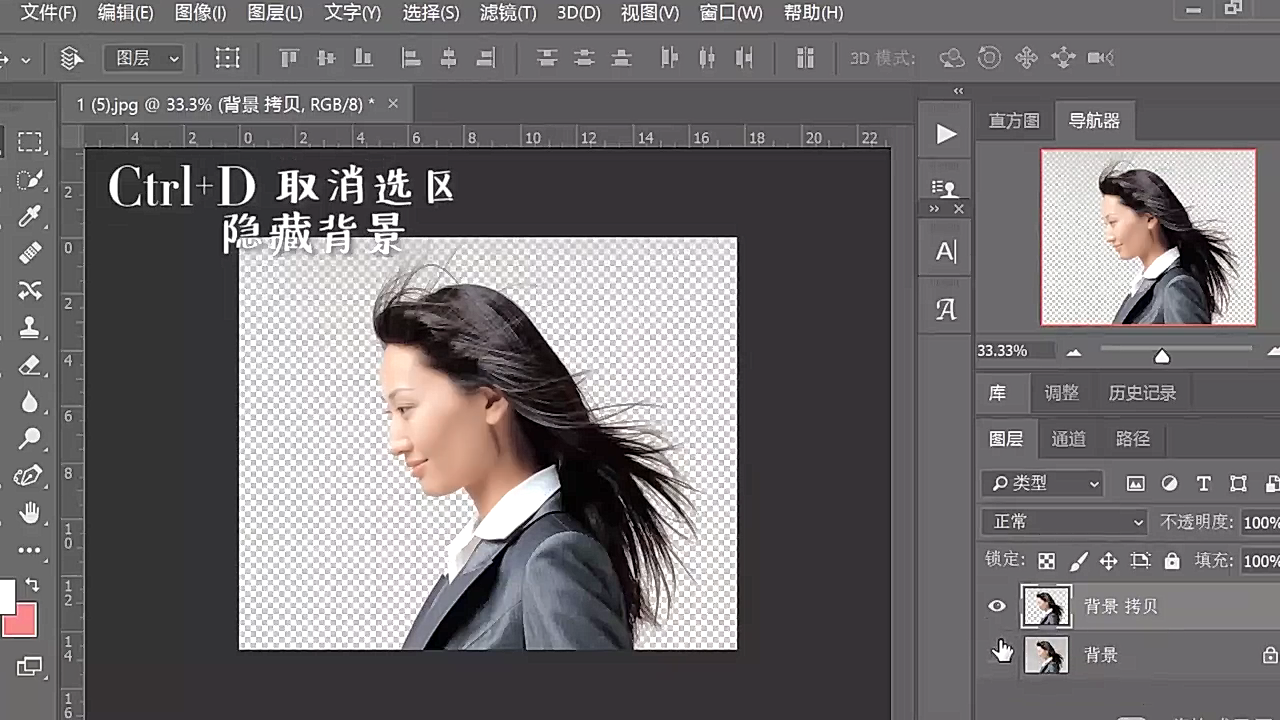This screenshot has width=1280, height=720.
Task: Open the 编辑(E) menu
Action: coord(125,13)
